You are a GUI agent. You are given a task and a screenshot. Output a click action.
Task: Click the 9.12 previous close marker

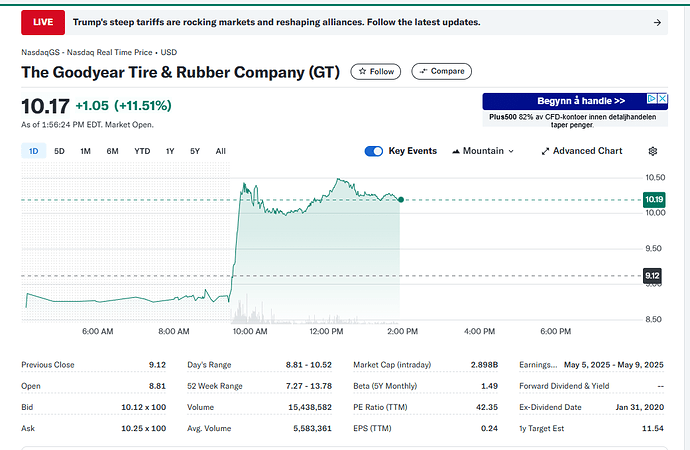652,276
